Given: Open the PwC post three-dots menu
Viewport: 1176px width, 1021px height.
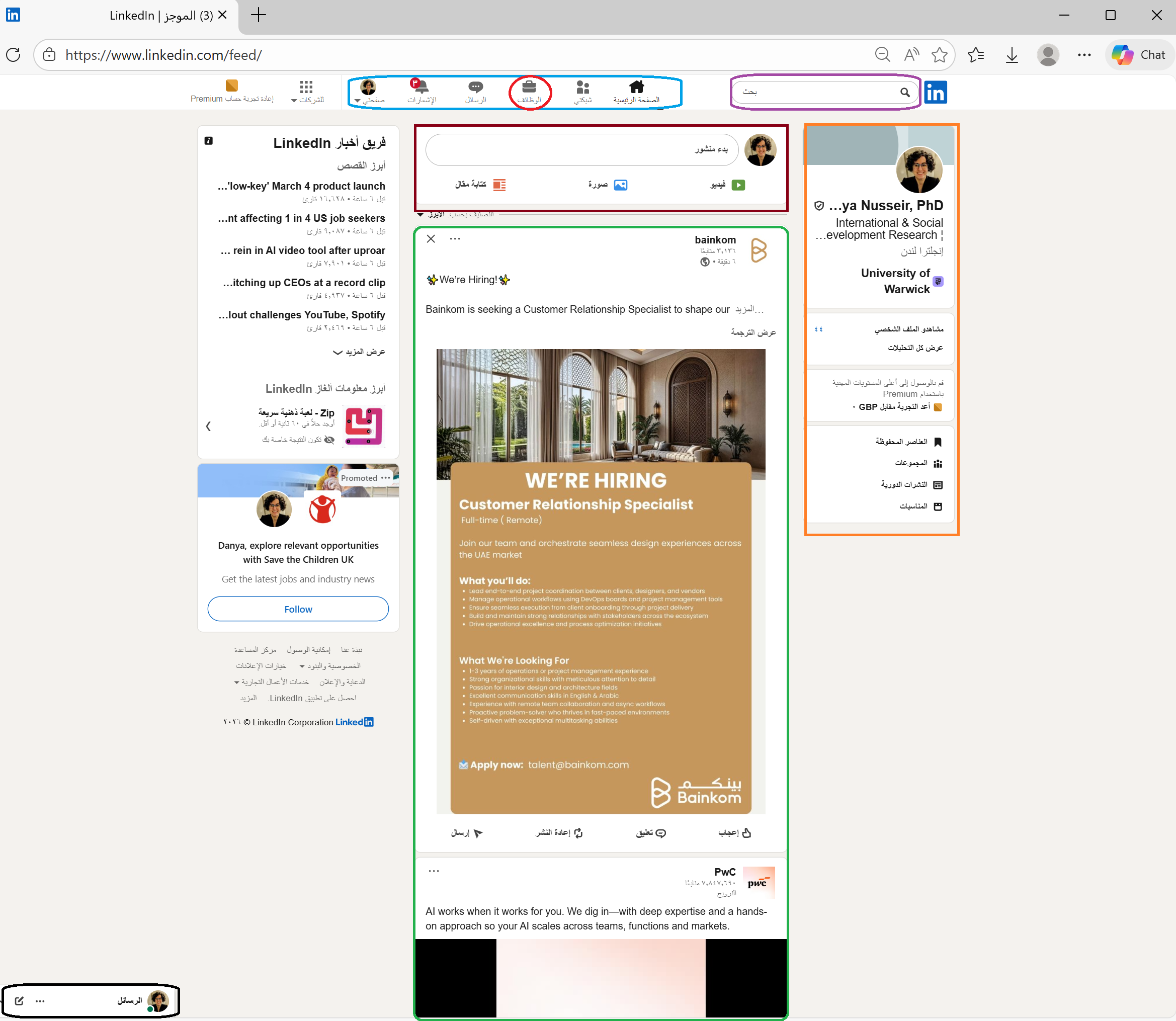Looking at the screenshot, I should click(x=434, y=871).
